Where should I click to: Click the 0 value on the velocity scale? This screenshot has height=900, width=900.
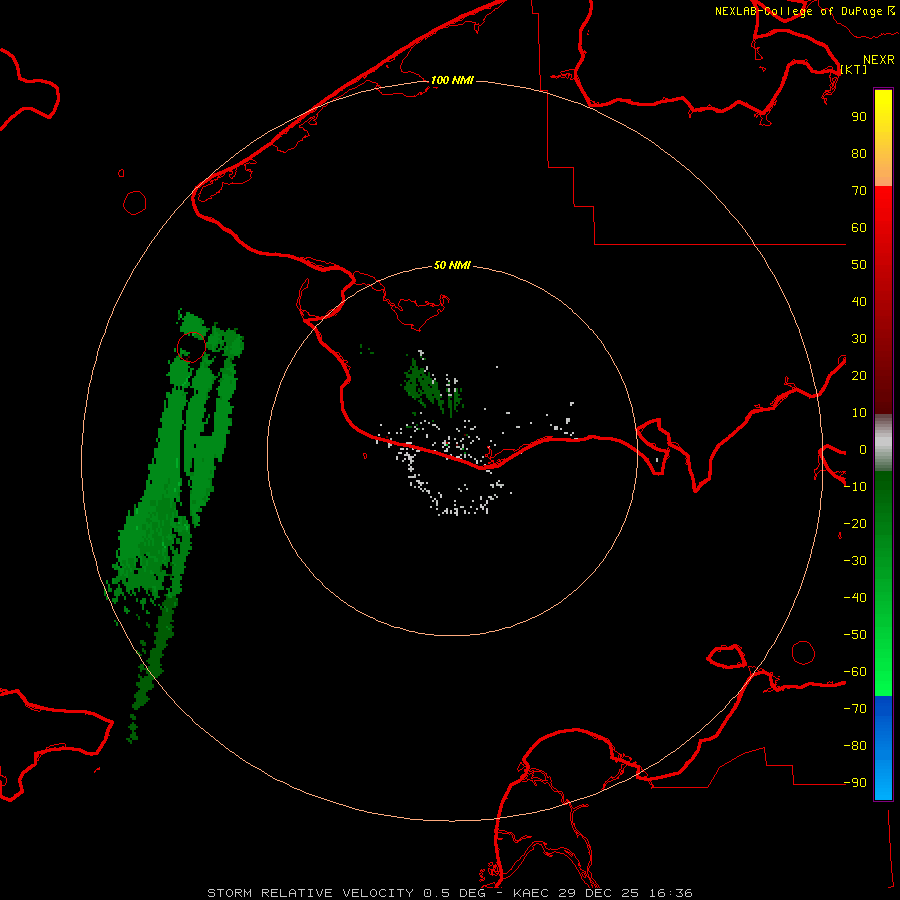point(863,450)
